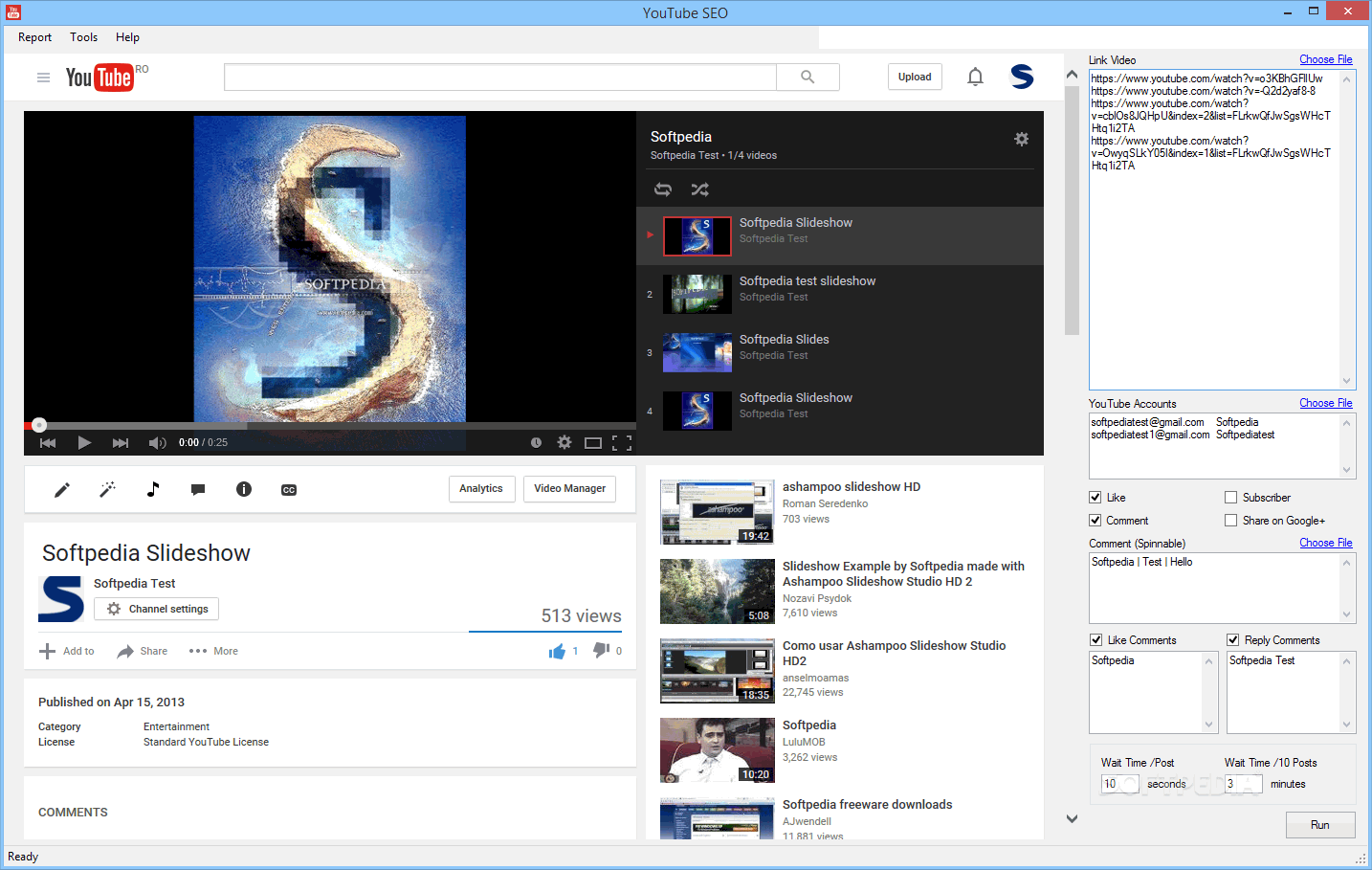This screenshot has width=1372, height=870.
Task: Open the Tools menu
Action: (83, 37)
